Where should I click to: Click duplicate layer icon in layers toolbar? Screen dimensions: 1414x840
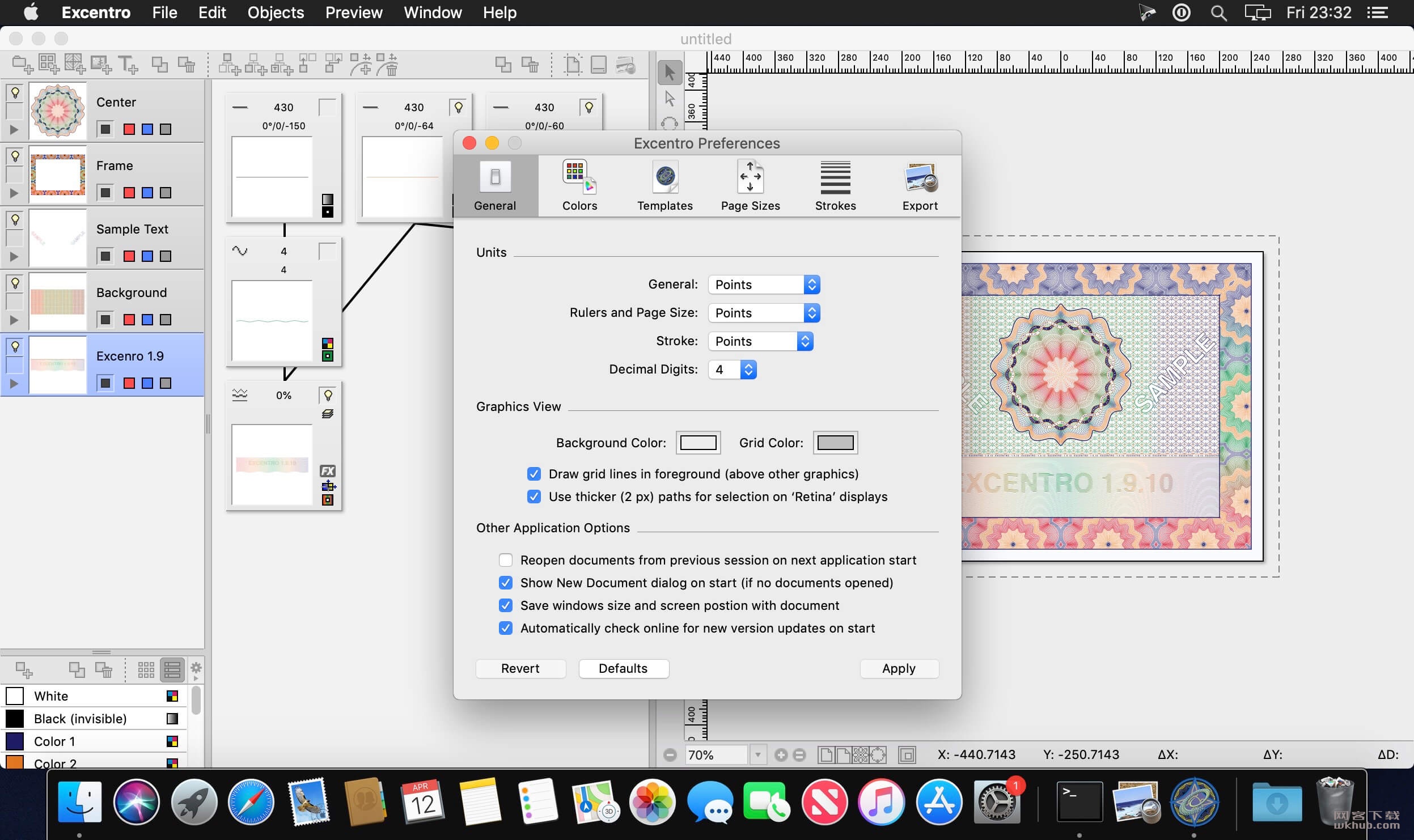[x=159, y=65]
